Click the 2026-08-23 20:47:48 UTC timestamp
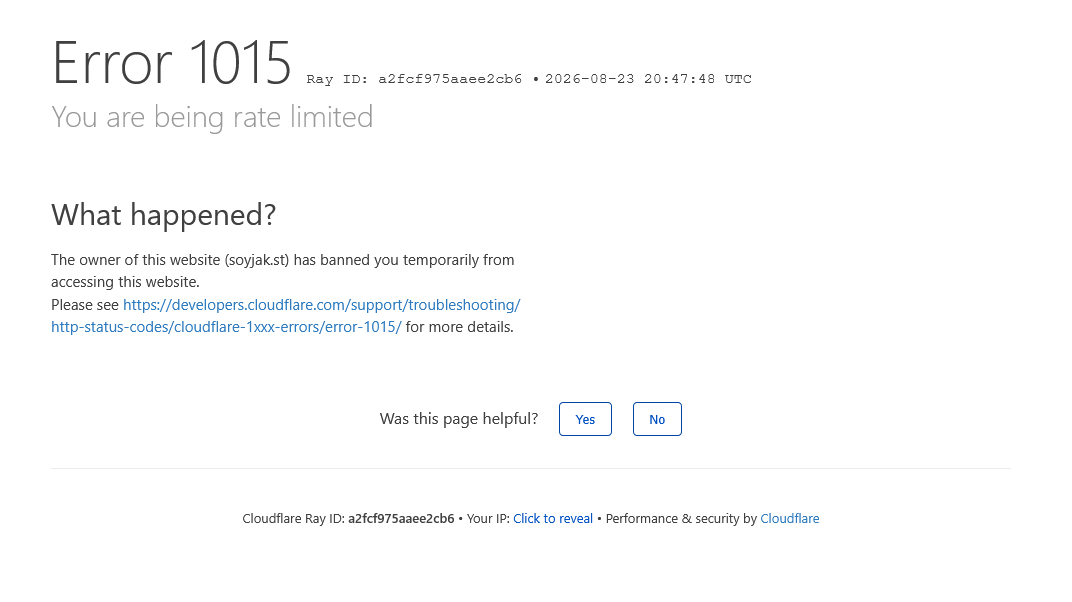This screenshot has height=602, width=1072. [648, 79]
